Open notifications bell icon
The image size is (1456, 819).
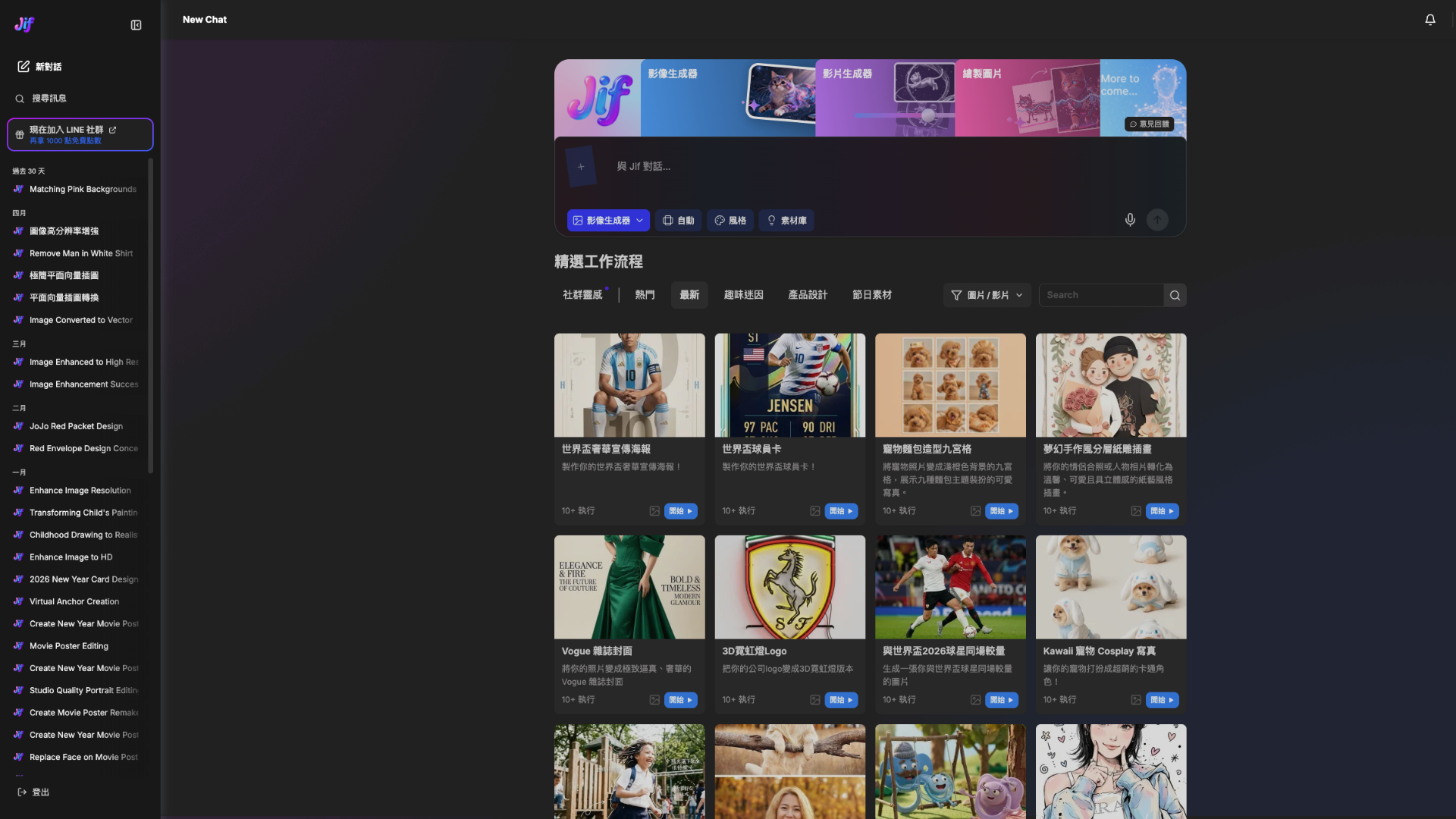click(1429, 20)
